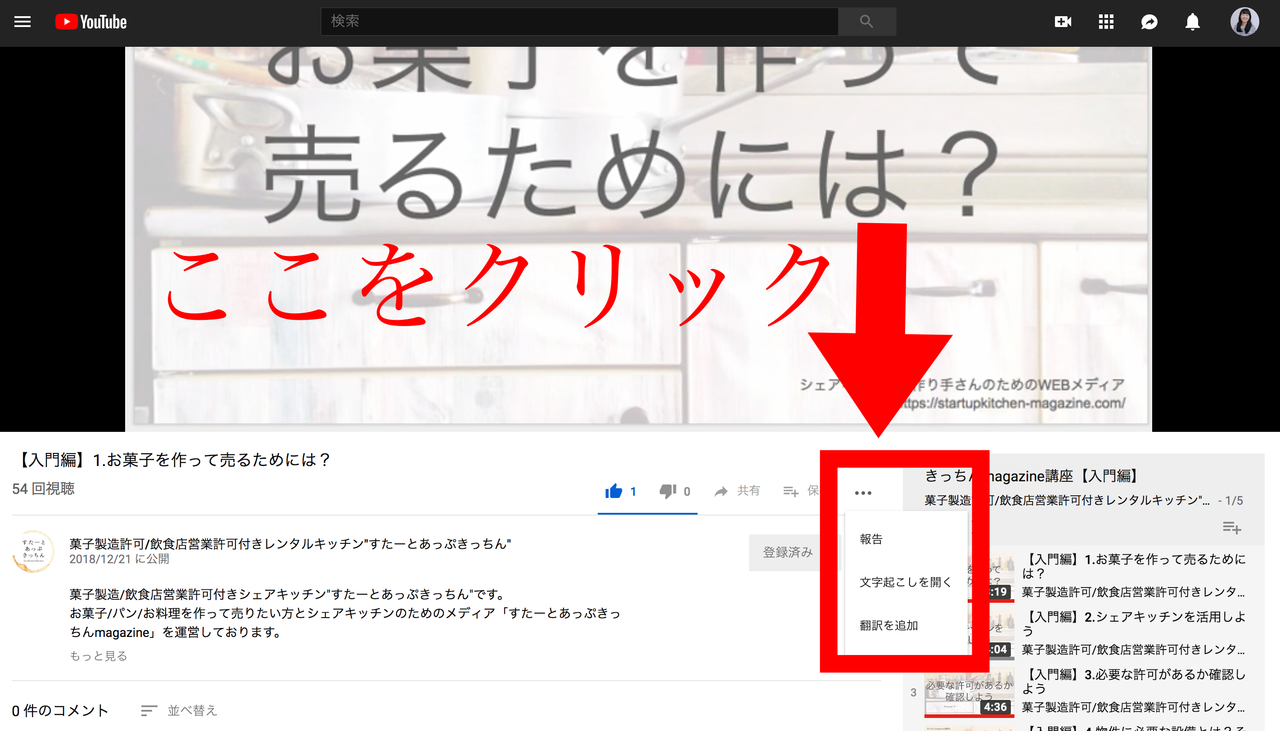
Task: Open the 並べ替え comment sort dropdown
Action: tap(179, 710)
